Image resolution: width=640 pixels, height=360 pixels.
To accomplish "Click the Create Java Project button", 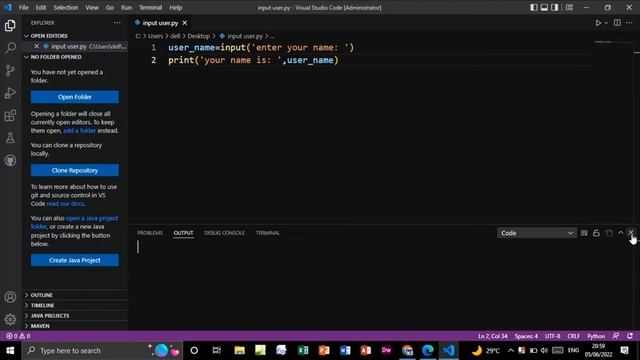I will (x=75, y=260).
